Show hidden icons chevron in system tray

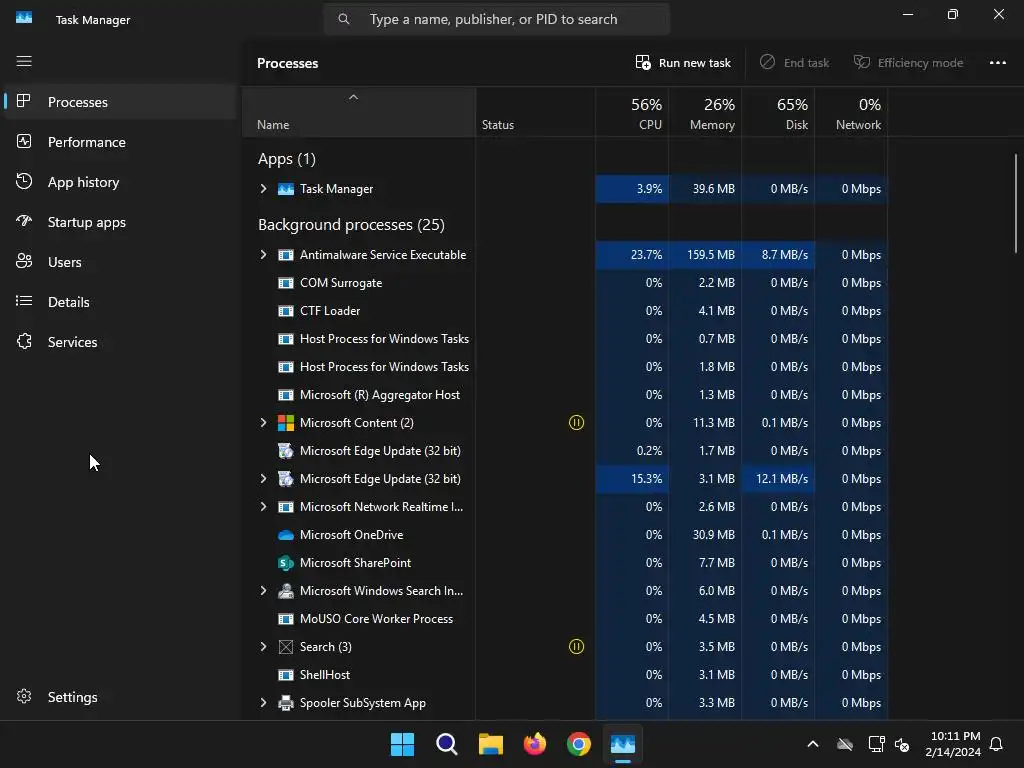(812, 744)
